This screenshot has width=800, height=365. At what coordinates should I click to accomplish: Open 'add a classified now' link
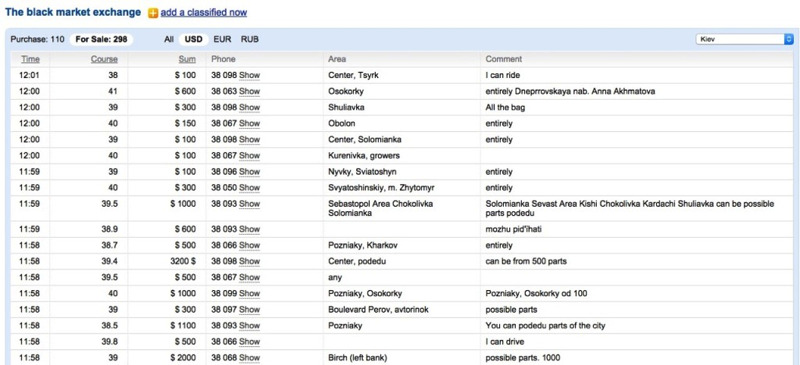tap(204, 13)
